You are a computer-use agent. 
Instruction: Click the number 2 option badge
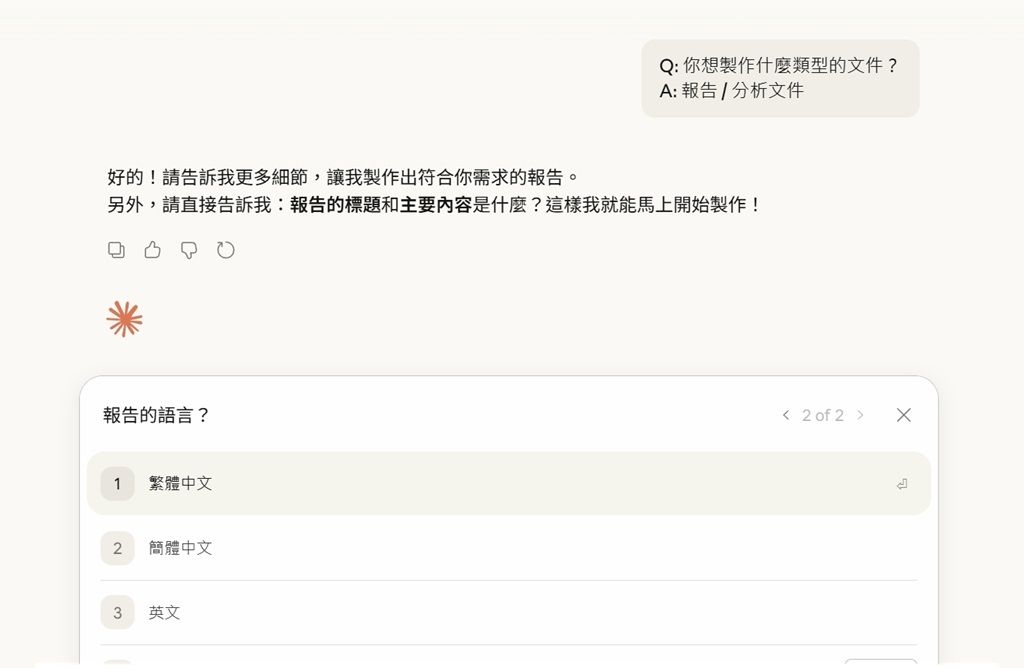tap(117, 548)
